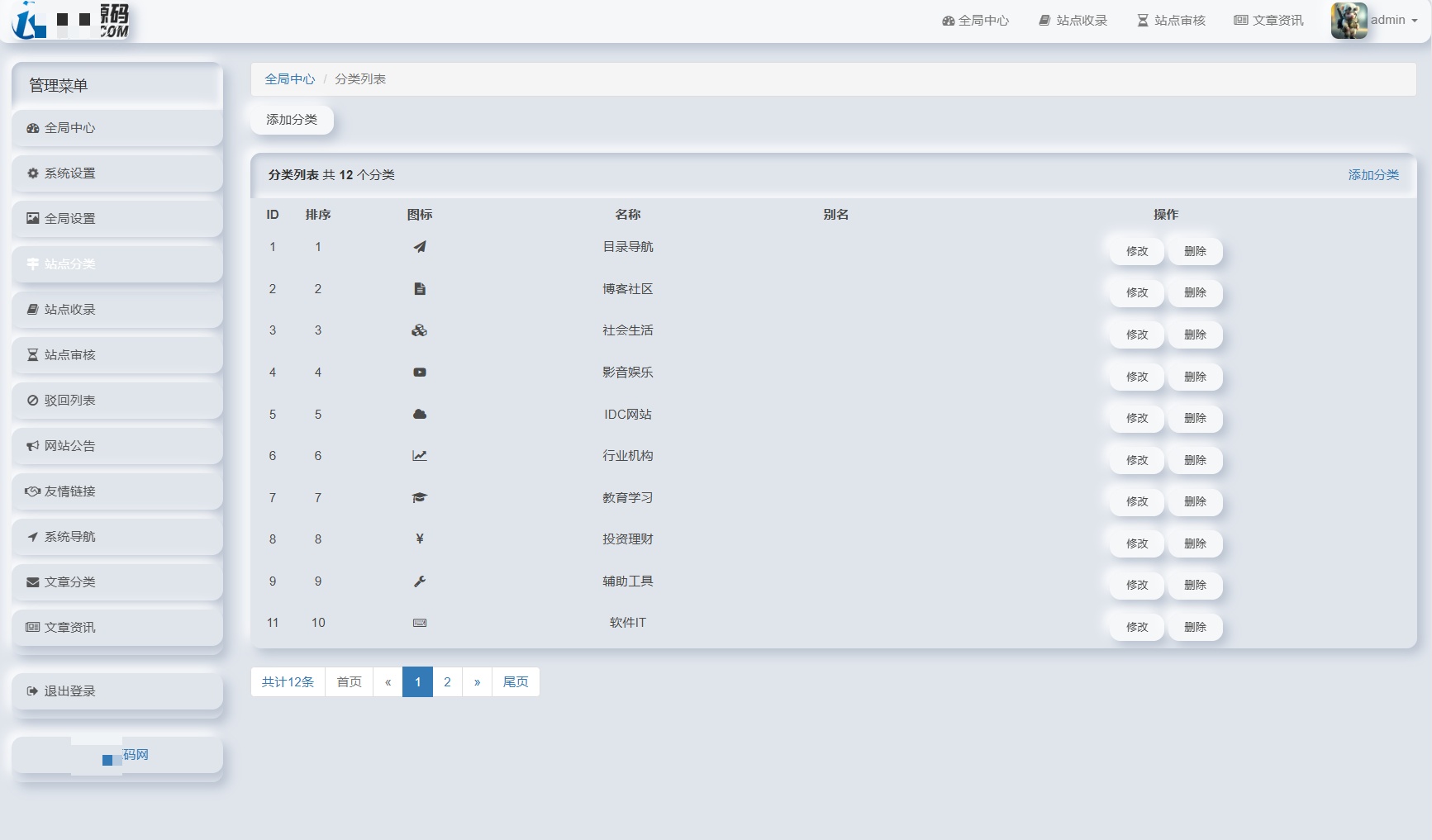Image resolution: width=1432 pixels, height=840 pixels.
Task: Click 删除 for 影音娱乐
Action: click(x=1195, y=377)
